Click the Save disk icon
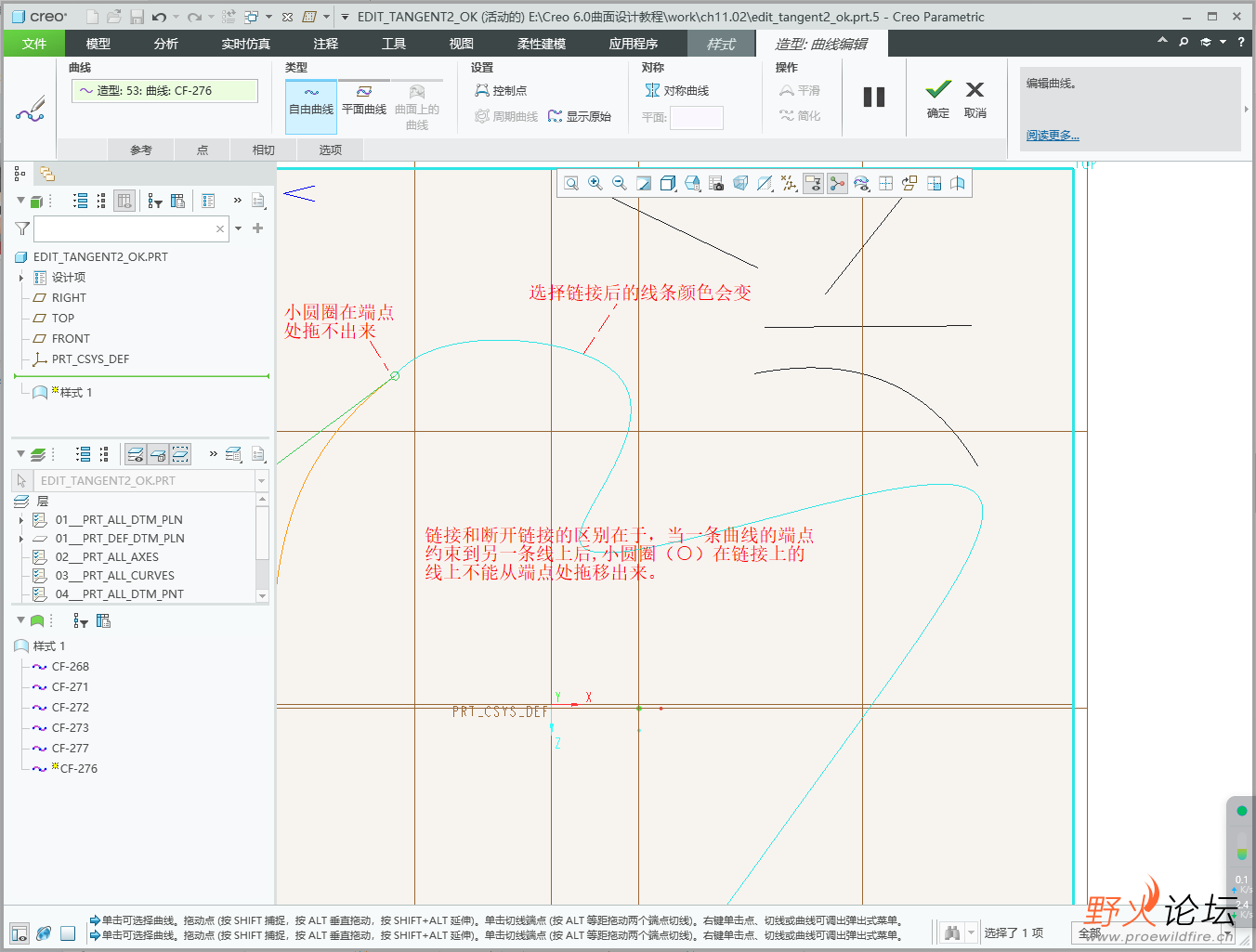 (x=137, y=17)
